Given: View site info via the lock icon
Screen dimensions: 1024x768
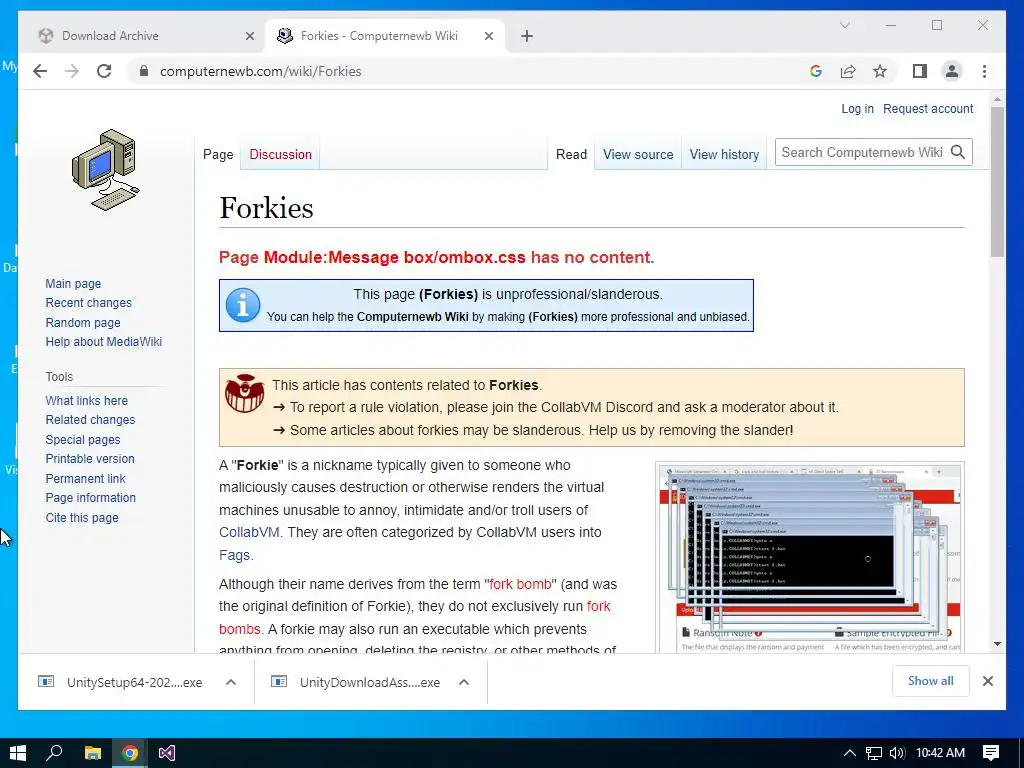Looking at the screenshot, I should 144,71.
